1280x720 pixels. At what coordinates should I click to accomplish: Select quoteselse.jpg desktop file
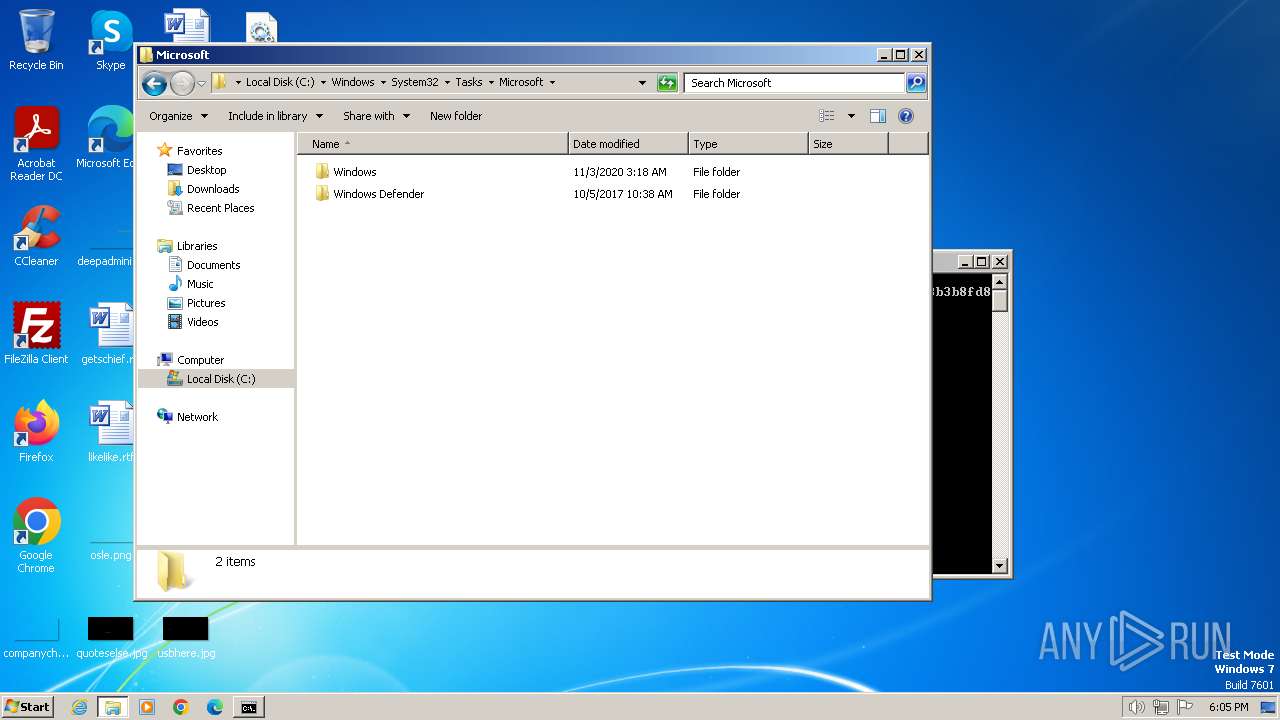(x=110, y=638)
